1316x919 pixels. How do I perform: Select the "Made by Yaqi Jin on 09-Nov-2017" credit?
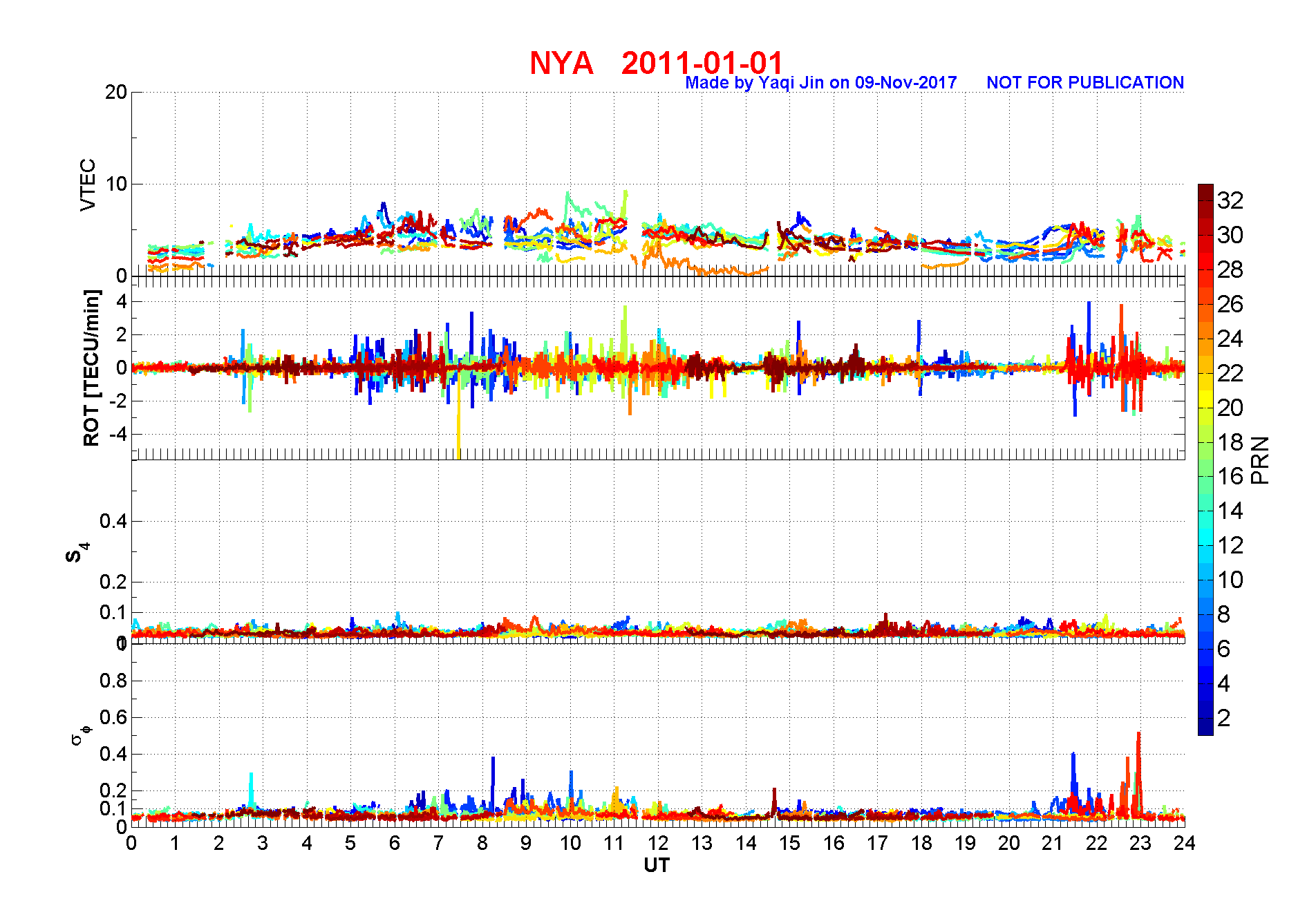point(821,83)
